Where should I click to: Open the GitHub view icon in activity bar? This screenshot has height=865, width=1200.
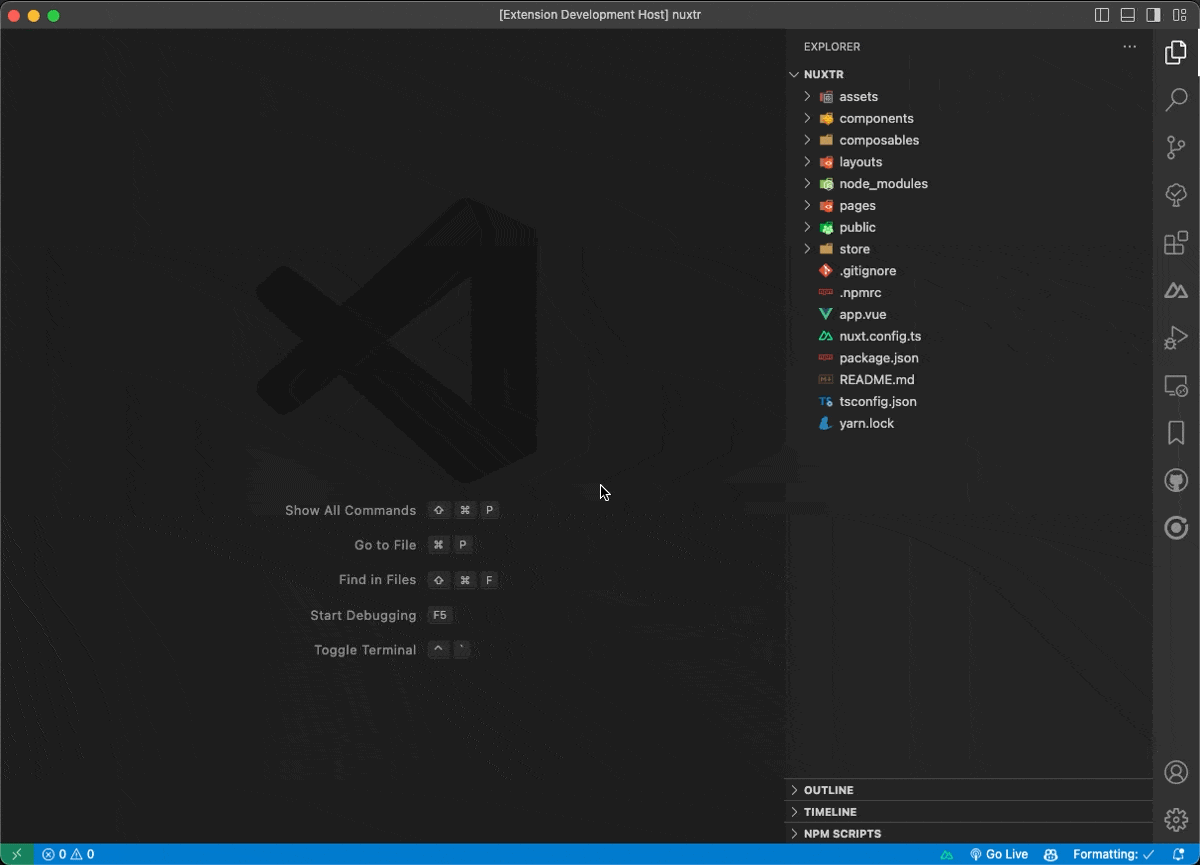[1176, 481]
